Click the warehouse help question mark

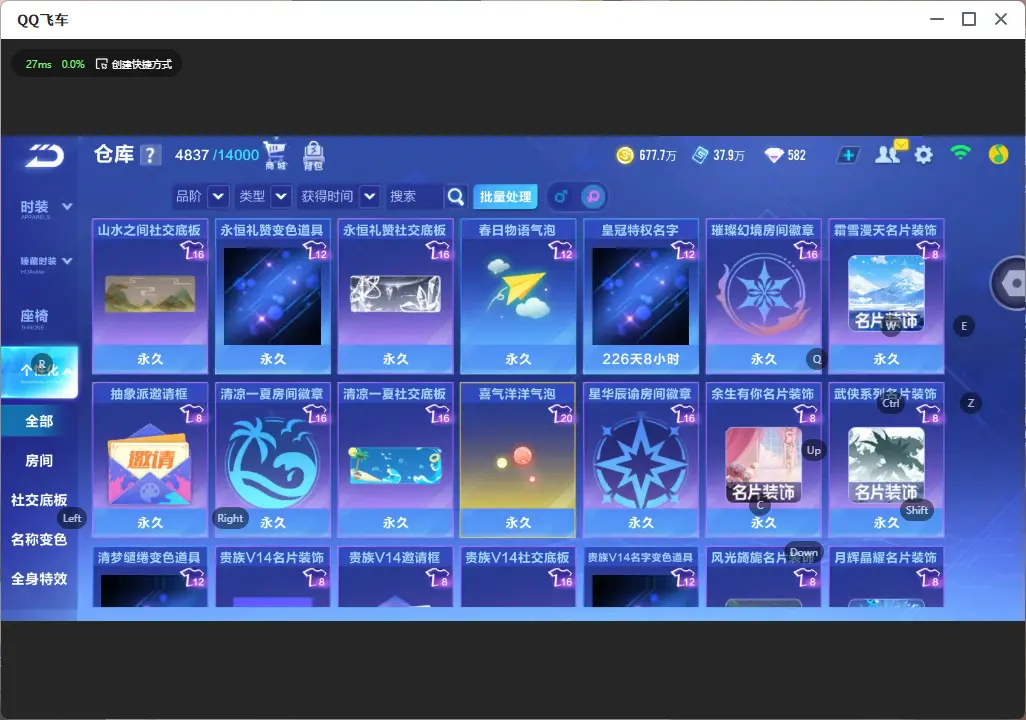150,155
